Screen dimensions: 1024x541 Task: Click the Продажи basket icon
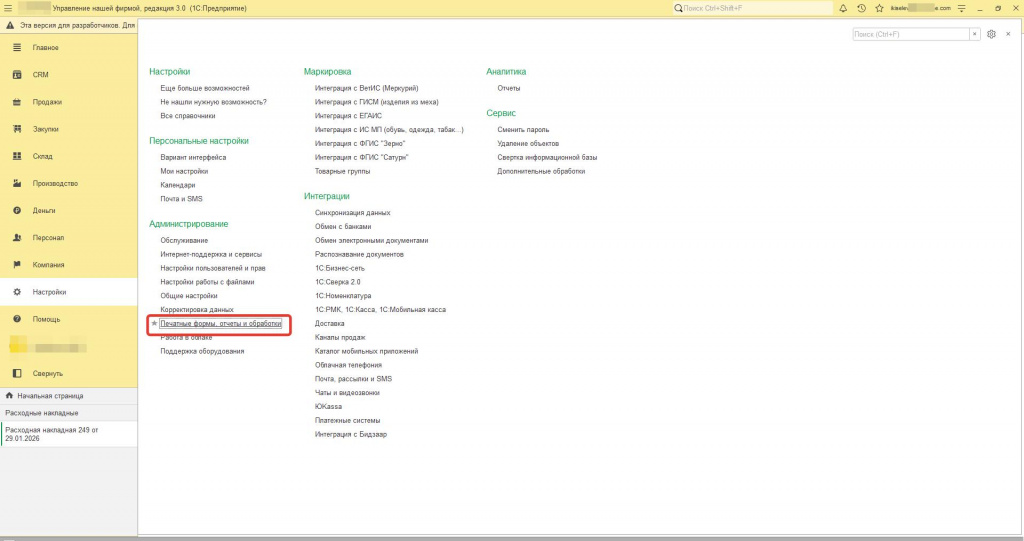[17, 102]
